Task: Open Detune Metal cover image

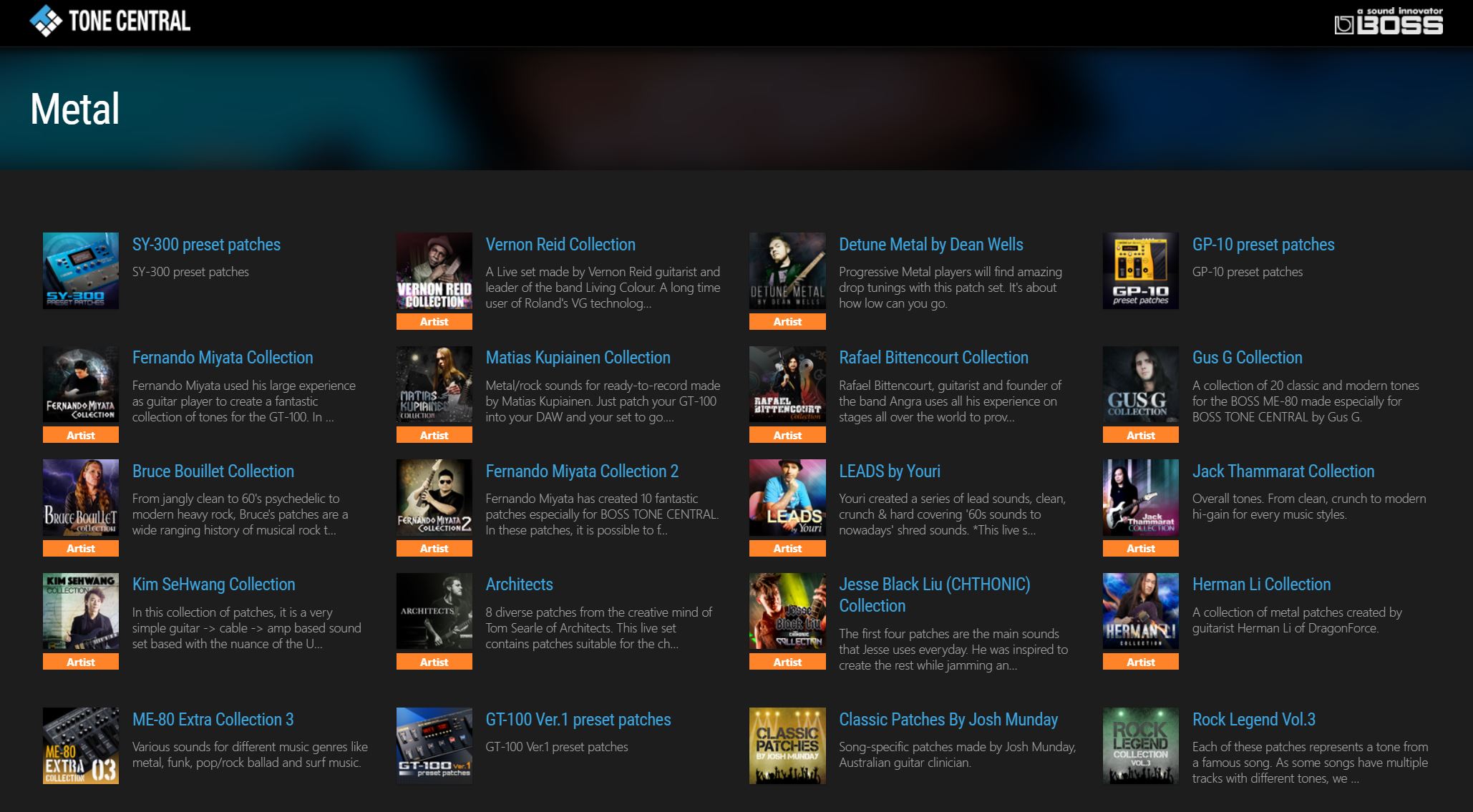Action: click(787, 270)
